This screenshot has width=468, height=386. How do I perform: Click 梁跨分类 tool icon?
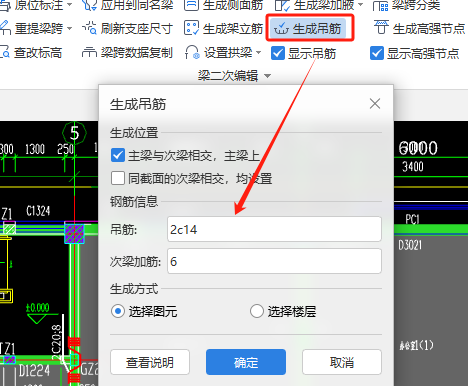tap(380, 5)
